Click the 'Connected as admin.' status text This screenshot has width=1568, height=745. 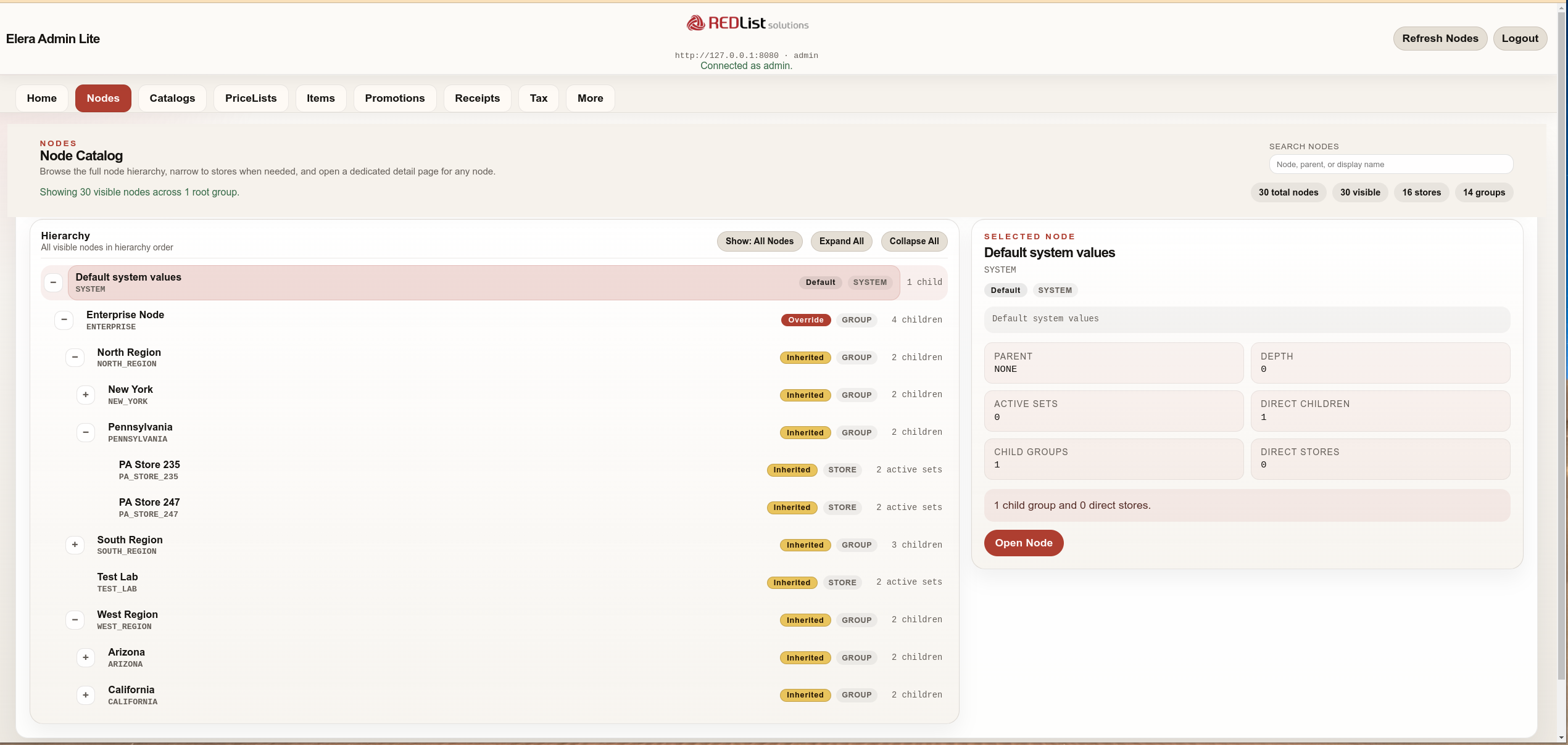click(746, 65)
